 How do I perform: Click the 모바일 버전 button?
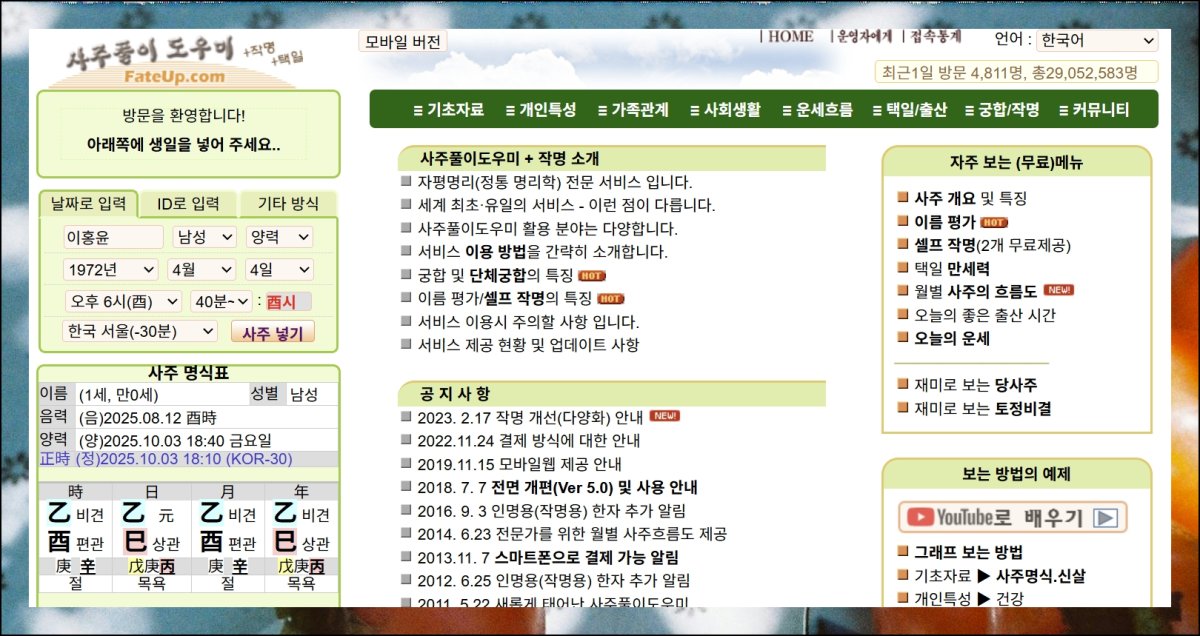(402, 41)
